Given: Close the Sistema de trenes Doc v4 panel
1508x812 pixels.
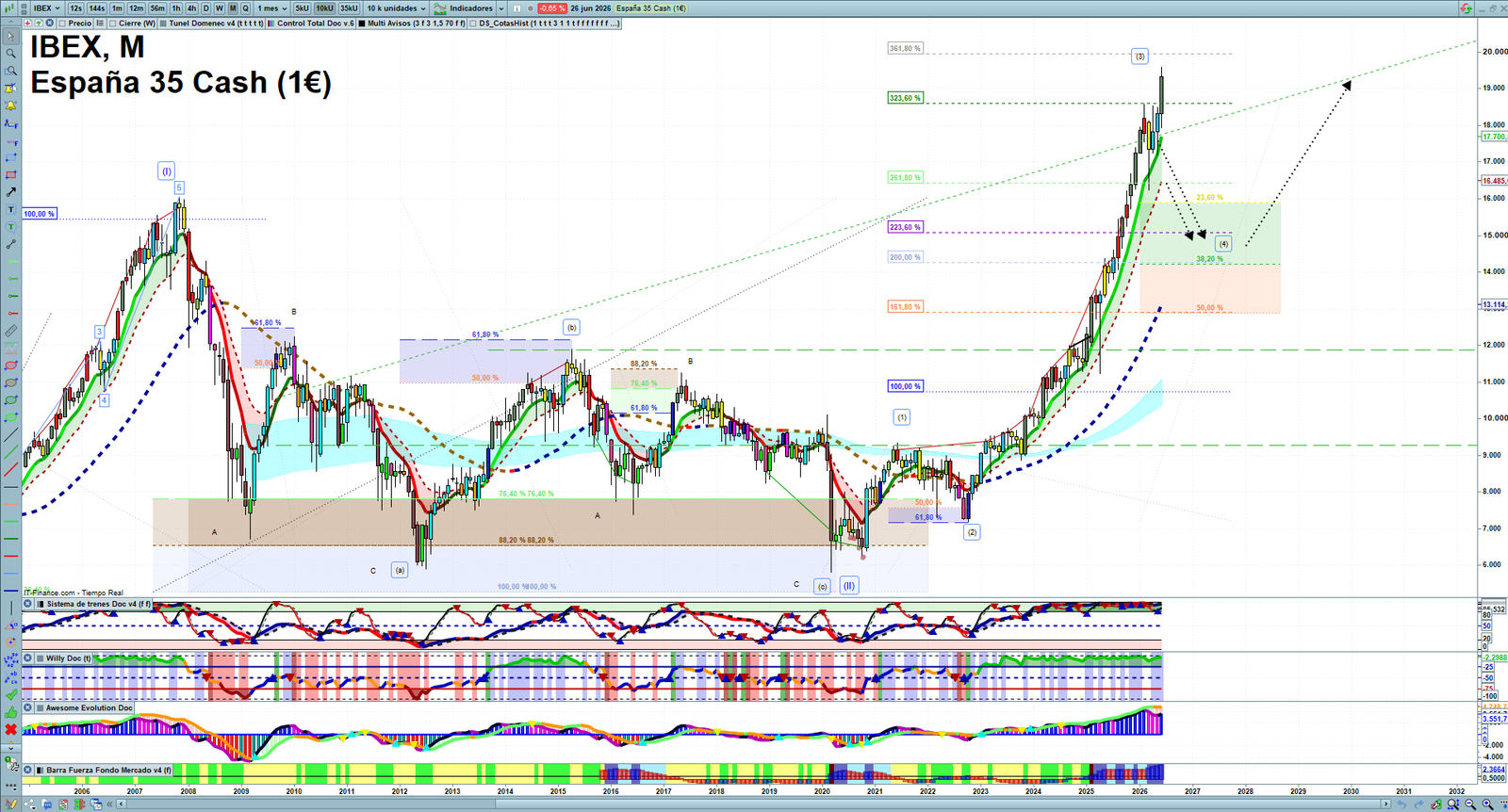Looking at the screenshot, I should pos(28,604).
